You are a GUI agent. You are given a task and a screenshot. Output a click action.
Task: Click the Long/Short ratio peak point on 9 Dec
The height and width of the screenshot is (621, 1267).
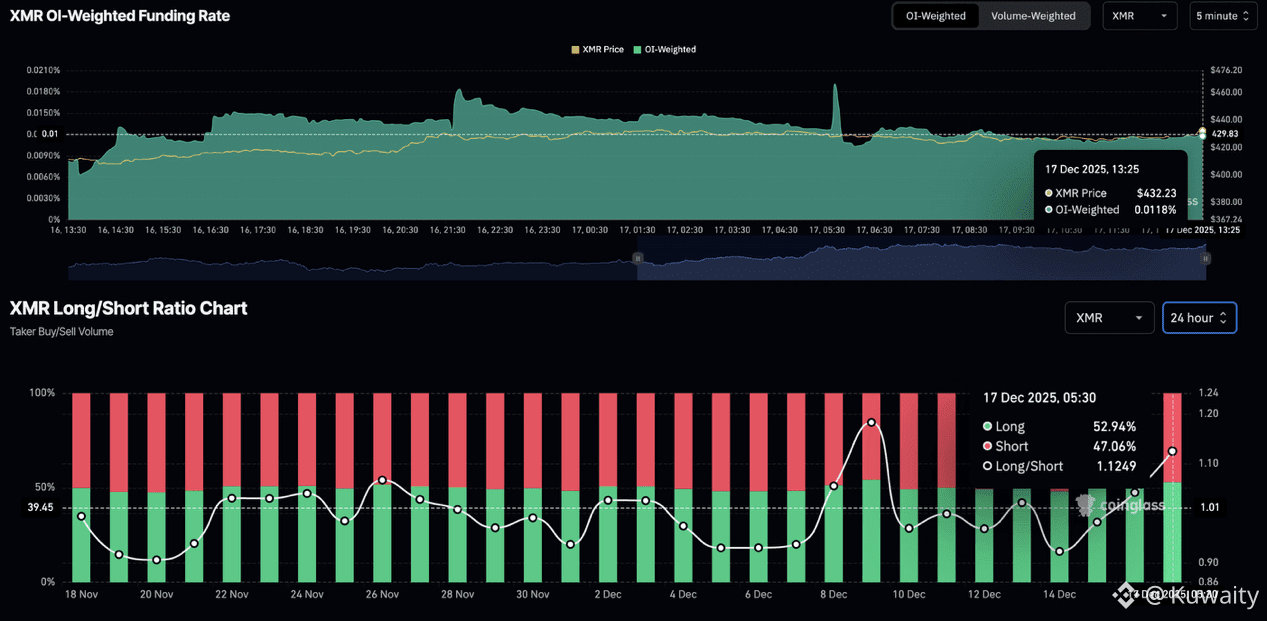point(871,422)
